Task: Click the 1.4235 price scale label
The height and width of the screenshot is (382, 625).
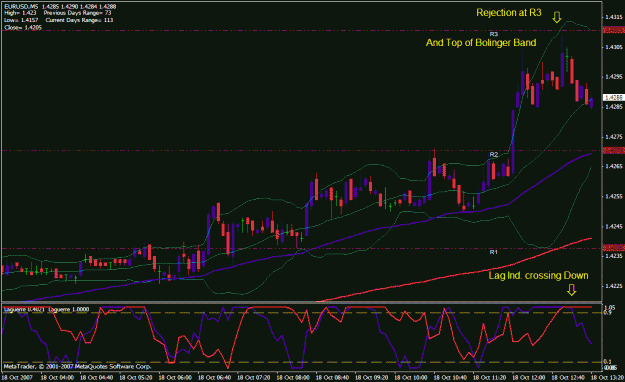Action: [x=614, y=256]
